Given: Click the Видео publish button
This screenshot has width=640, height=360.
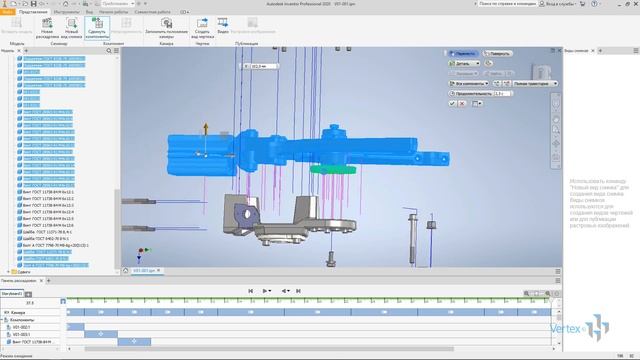Looking at the screenshot, I should (223, 25).
